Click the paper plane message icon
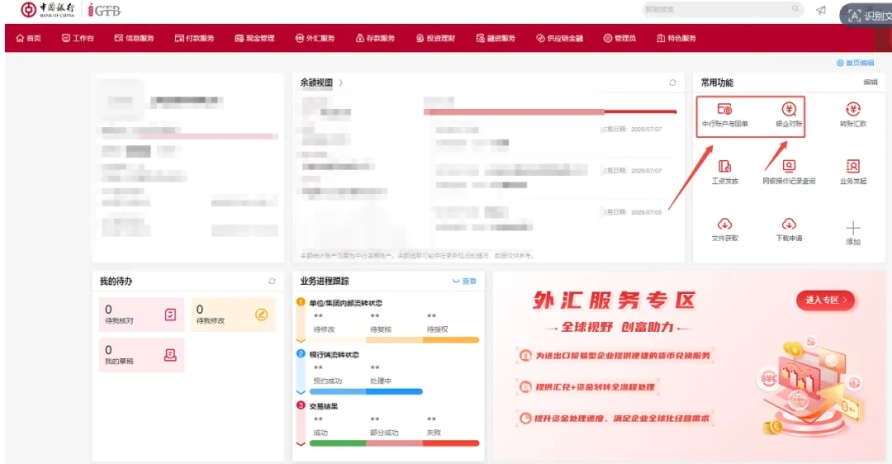The image size is (892, 464). point(821,10)
